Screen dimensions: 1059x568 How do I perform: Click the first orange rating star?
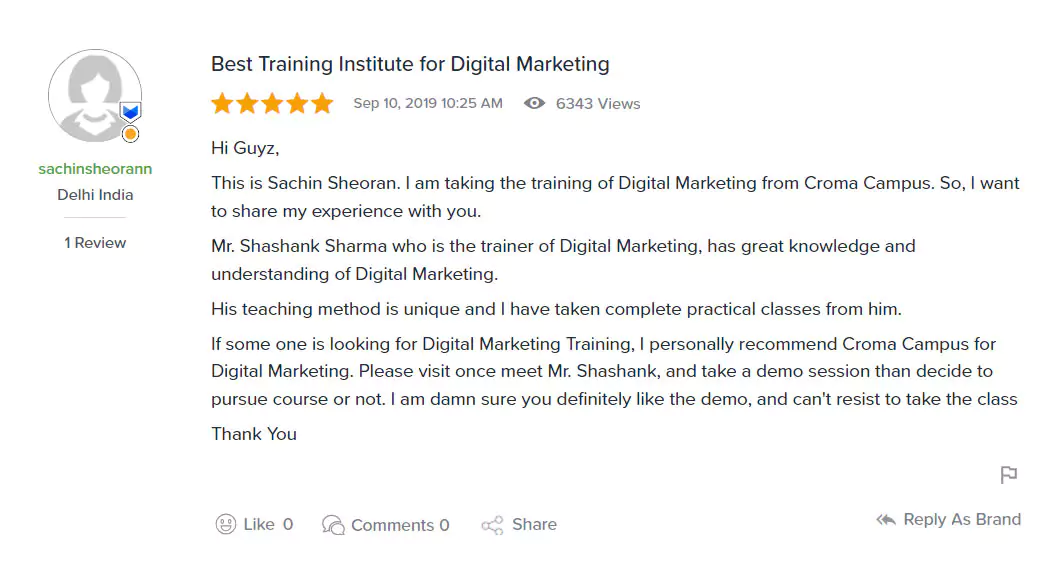point(222,104)
